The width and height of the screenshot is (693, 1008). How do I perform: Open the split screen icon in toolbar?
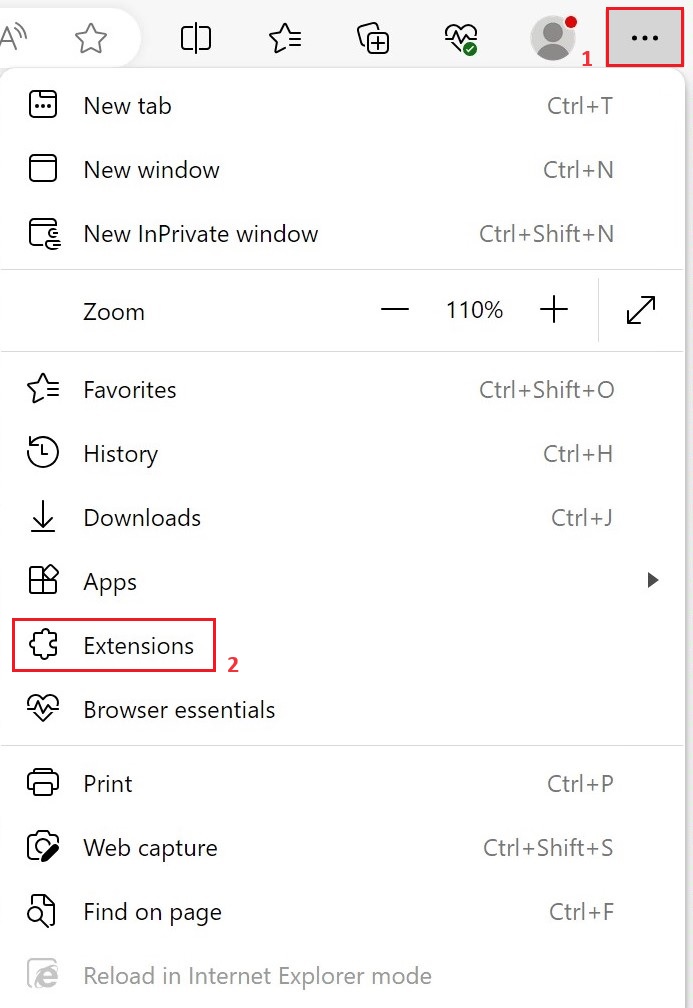pos(196,38)
